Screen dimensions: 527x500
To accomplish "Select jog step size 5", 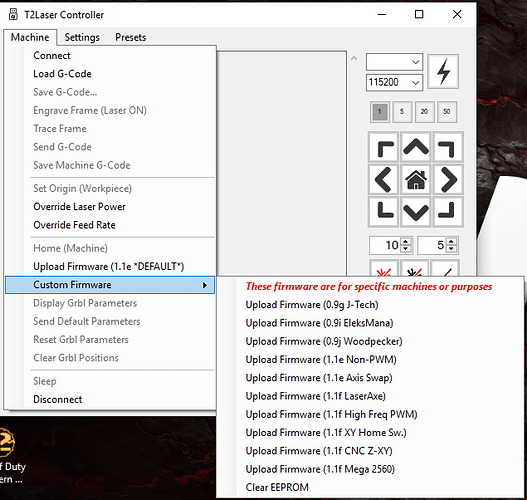I will tap(402, 112).
